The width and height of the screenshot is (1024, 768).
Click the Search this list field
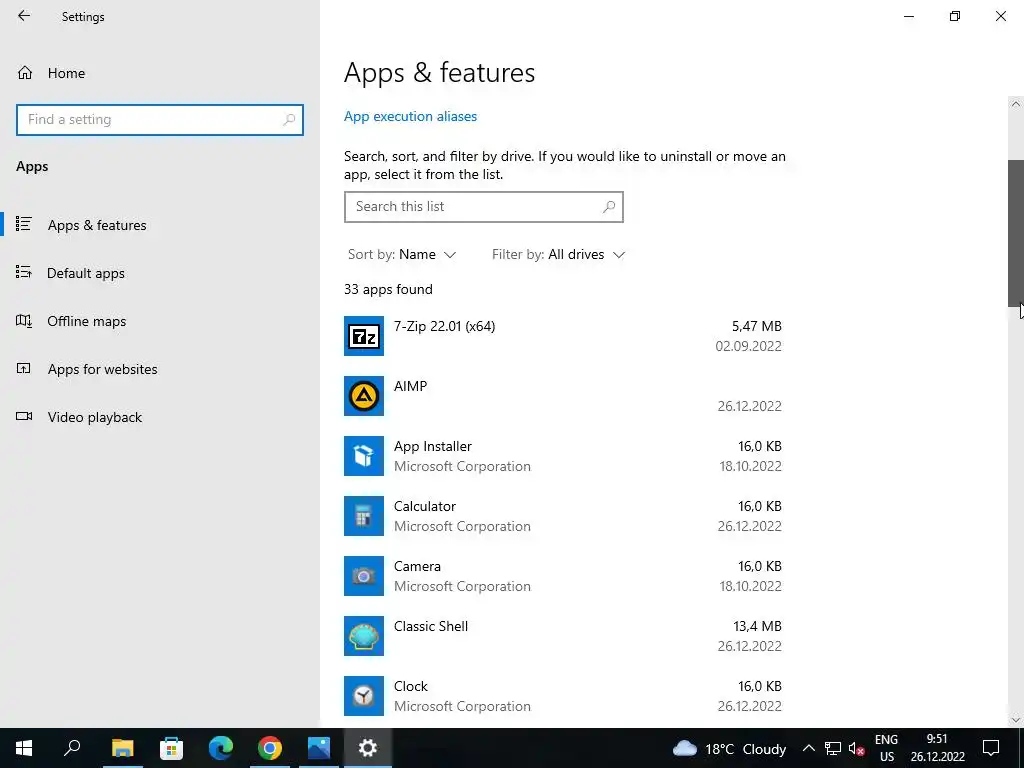pos(483,206)
